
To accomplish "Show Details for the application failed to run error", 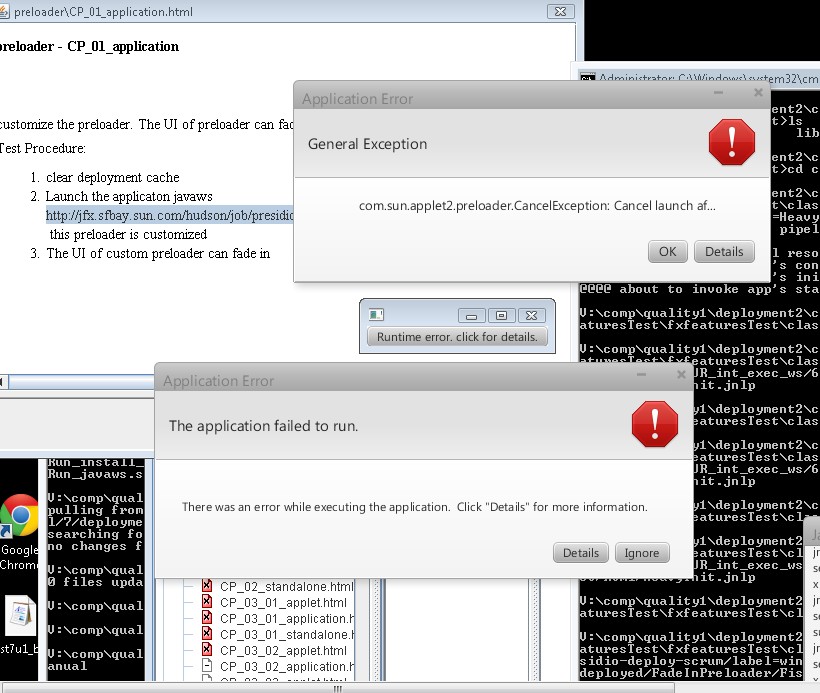I will 580,553.
